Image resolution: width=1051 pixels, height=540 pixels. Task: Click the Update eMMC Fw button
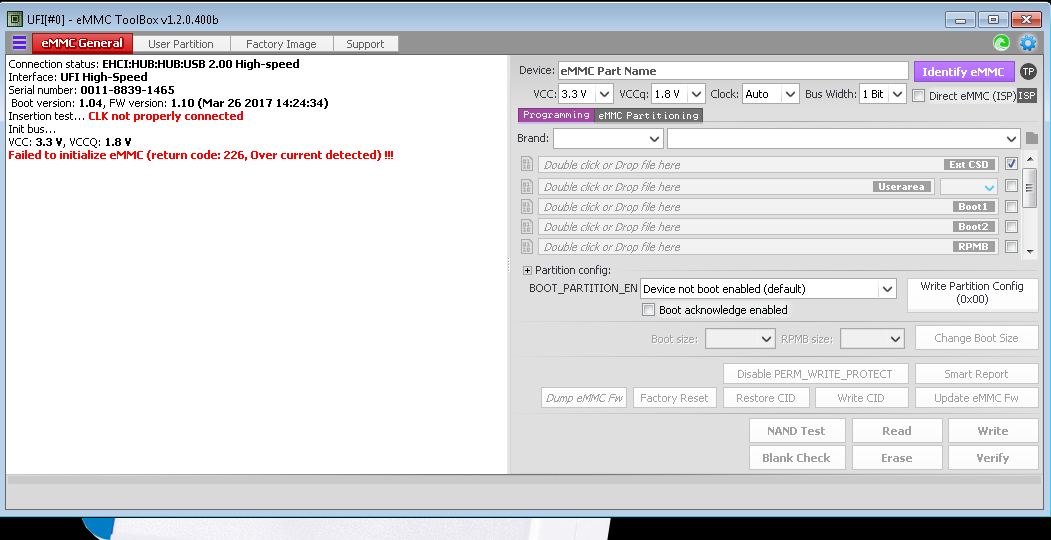(x=976, y=397)
